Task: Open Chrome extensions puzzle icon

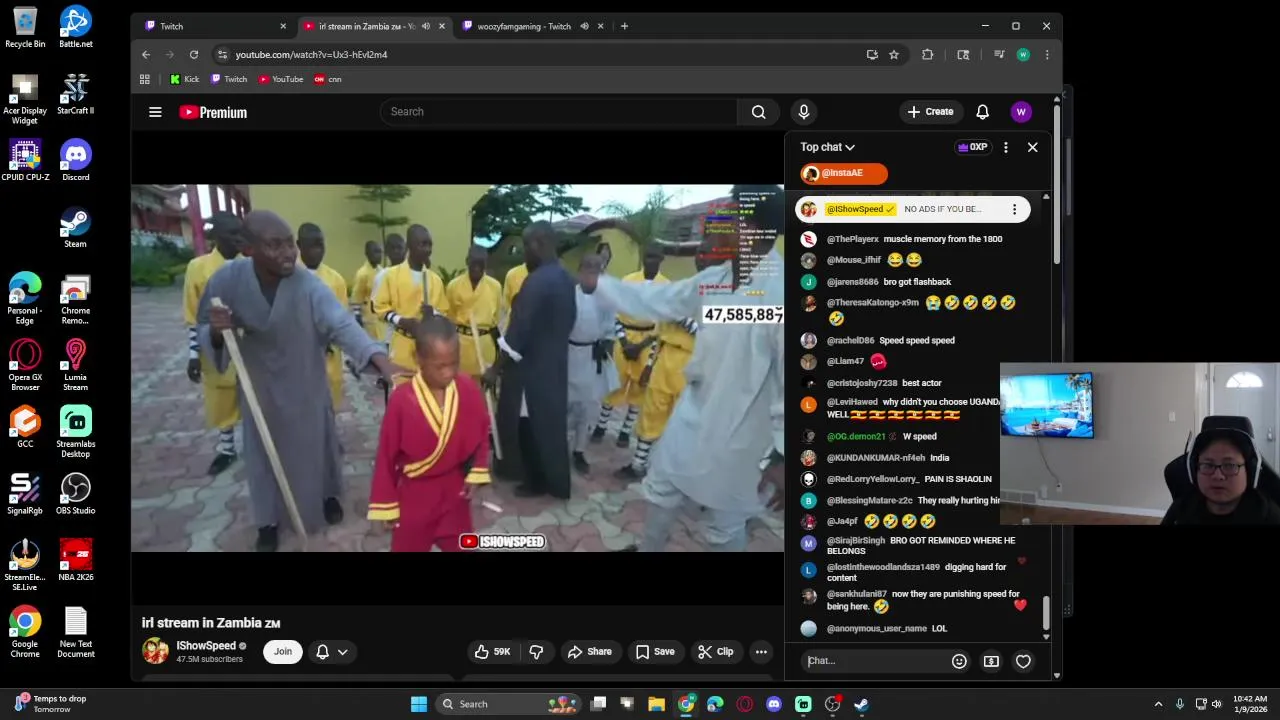Action: [x=928, y=55]
